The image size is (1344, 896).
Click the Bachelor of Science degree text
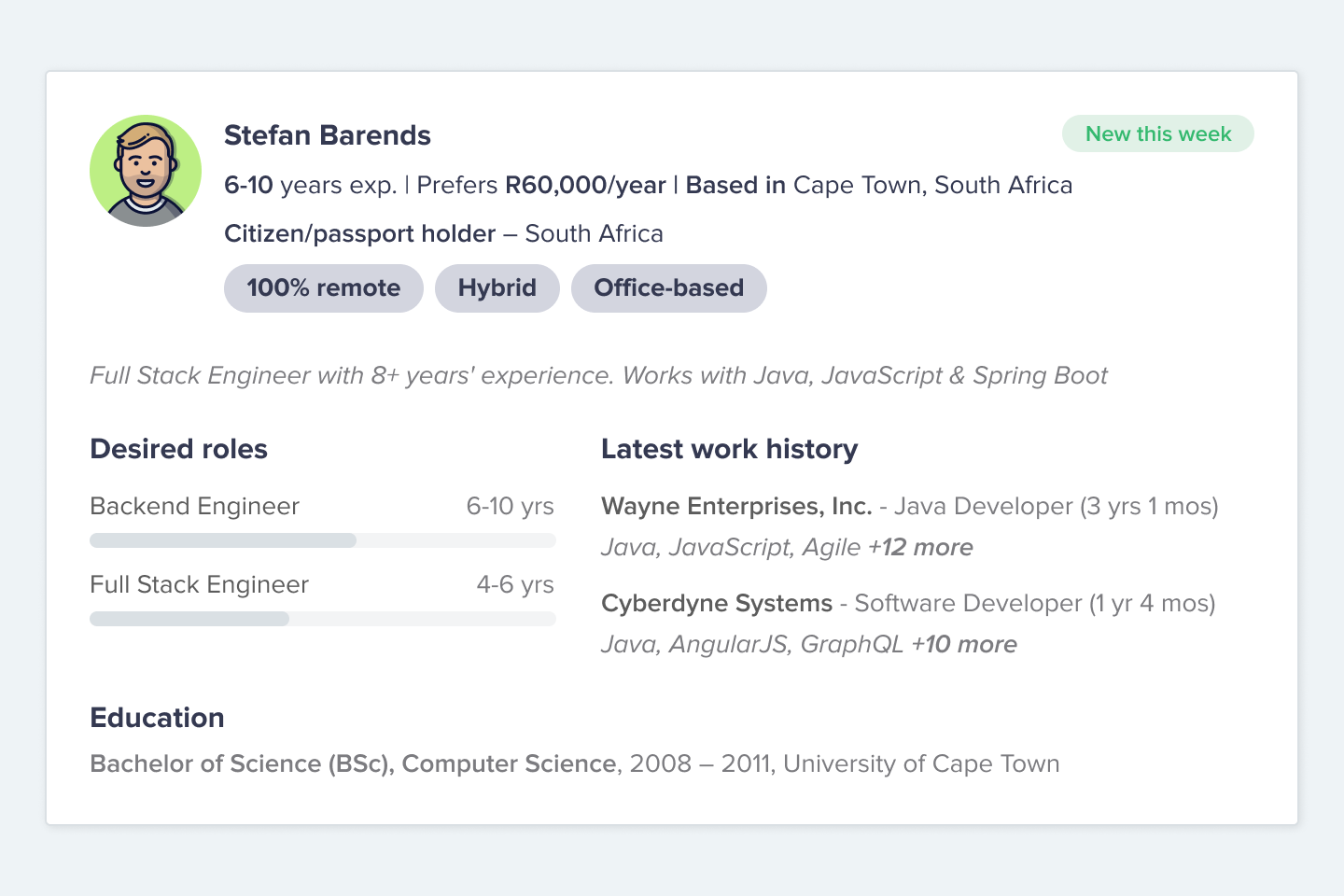coord(353,764)
